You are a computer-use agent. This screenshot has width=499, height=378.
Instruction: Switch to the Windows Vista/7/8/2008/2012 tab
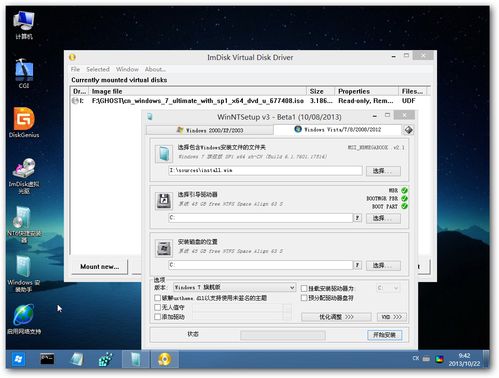(x=337, y=129)
